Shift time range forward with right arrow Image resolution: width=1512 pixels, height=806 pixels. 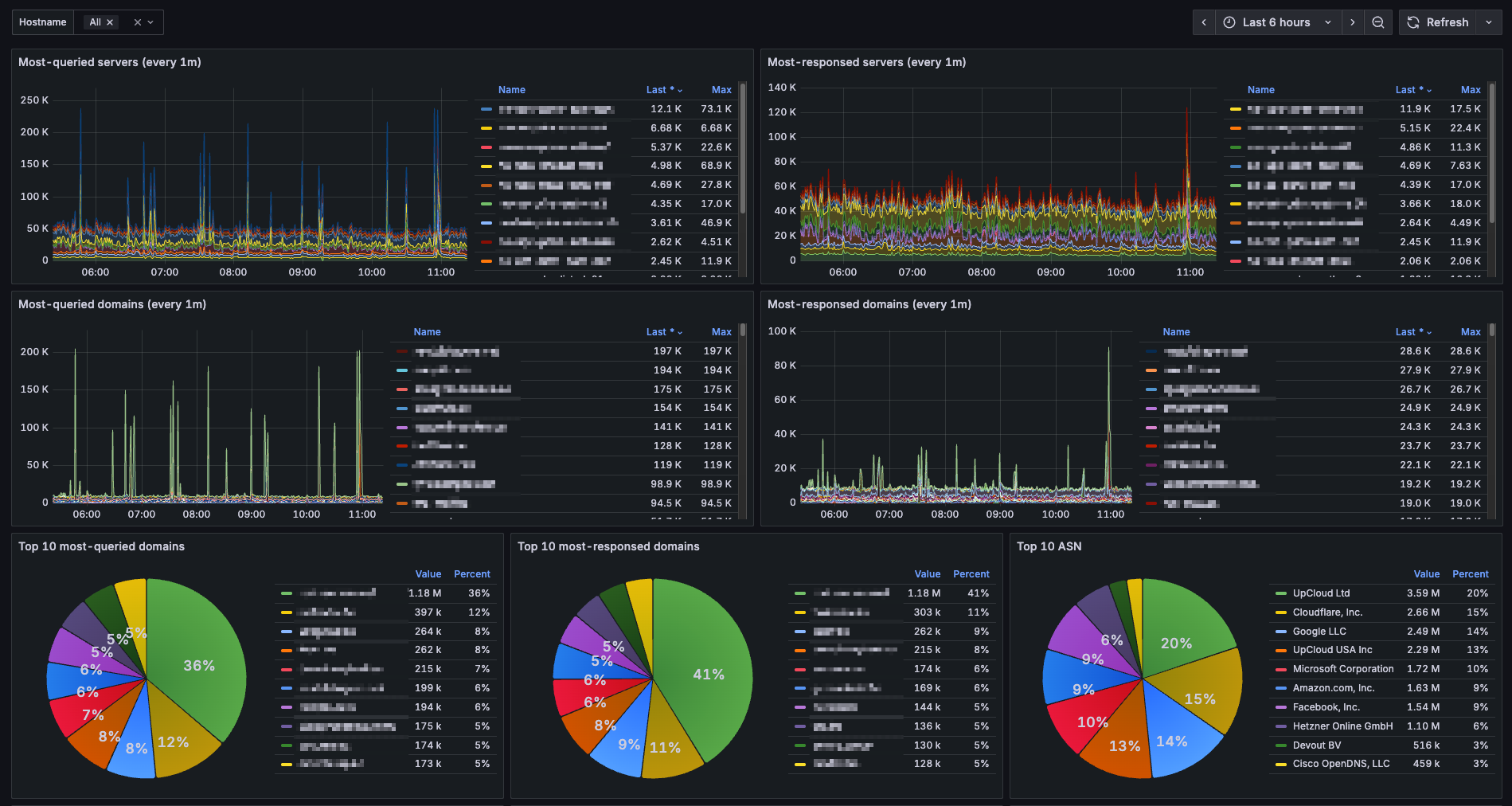[1352, 22]
